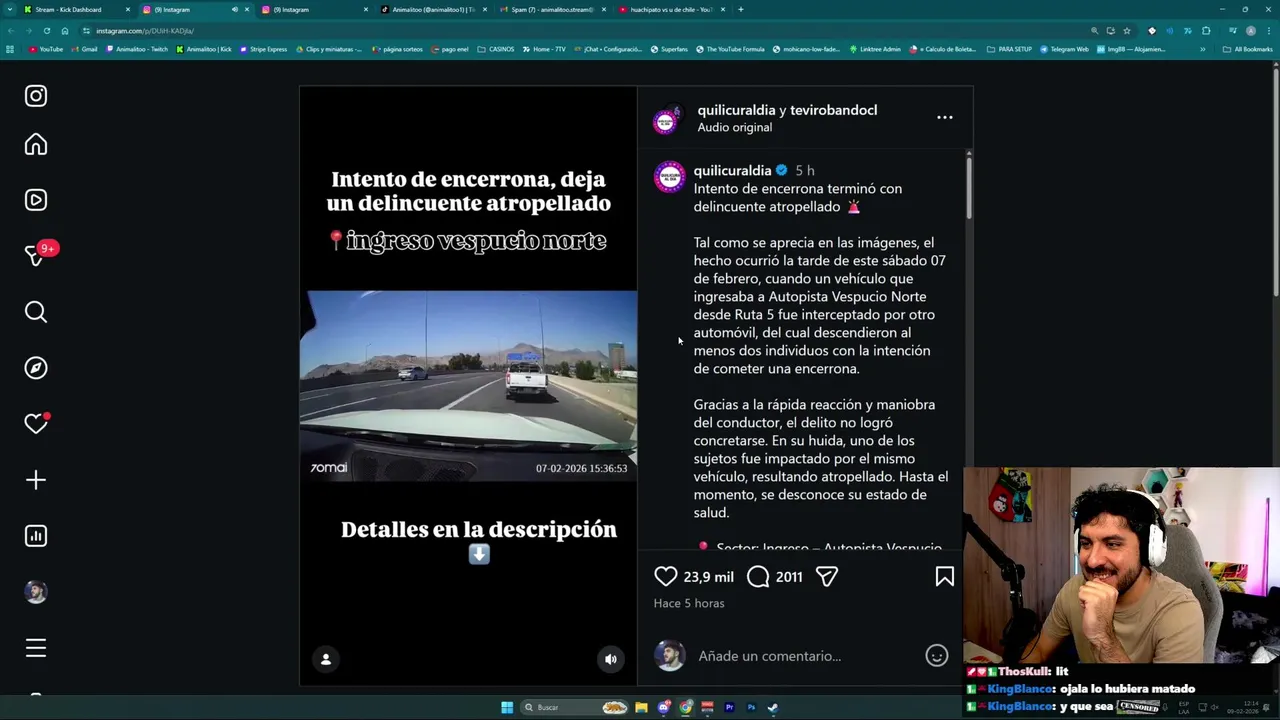Open Gmail bookmark in bookmarks bar
1280x720 pixels.
click(x=84, y=49)
